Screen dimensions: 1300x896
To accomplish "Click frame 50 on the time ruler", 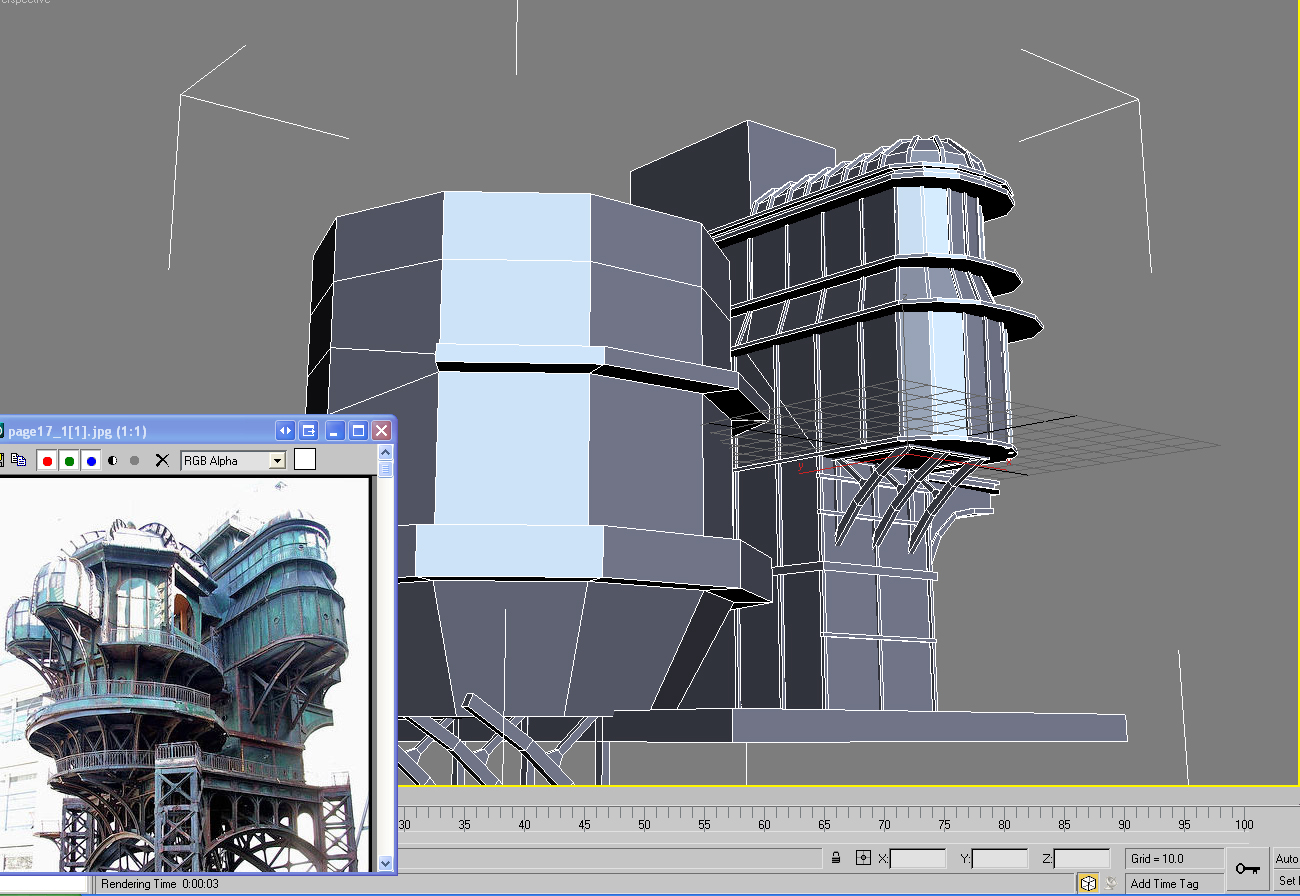I will point(644,825).
